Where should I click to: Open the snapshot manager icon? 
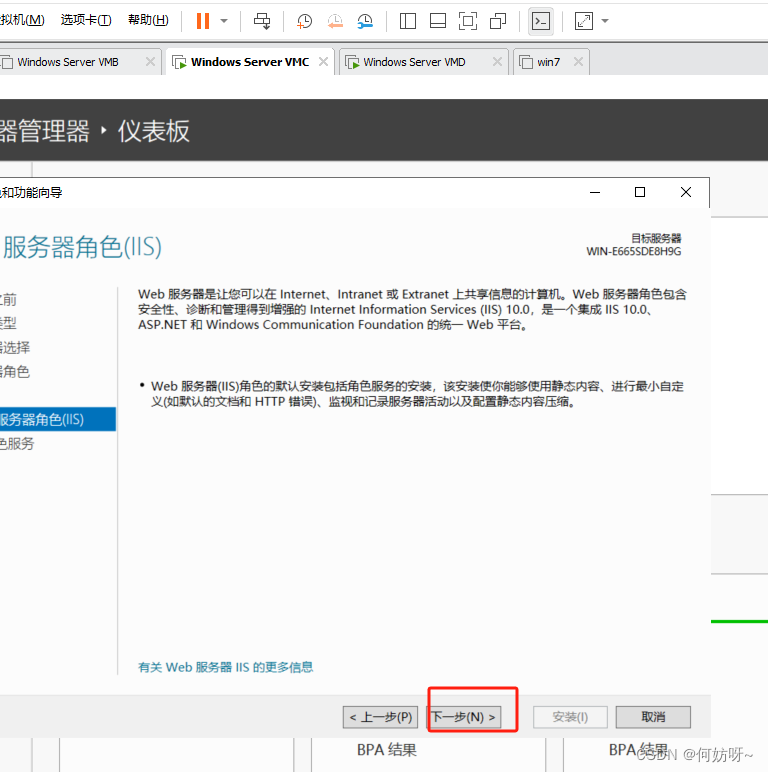coord(366,21)
